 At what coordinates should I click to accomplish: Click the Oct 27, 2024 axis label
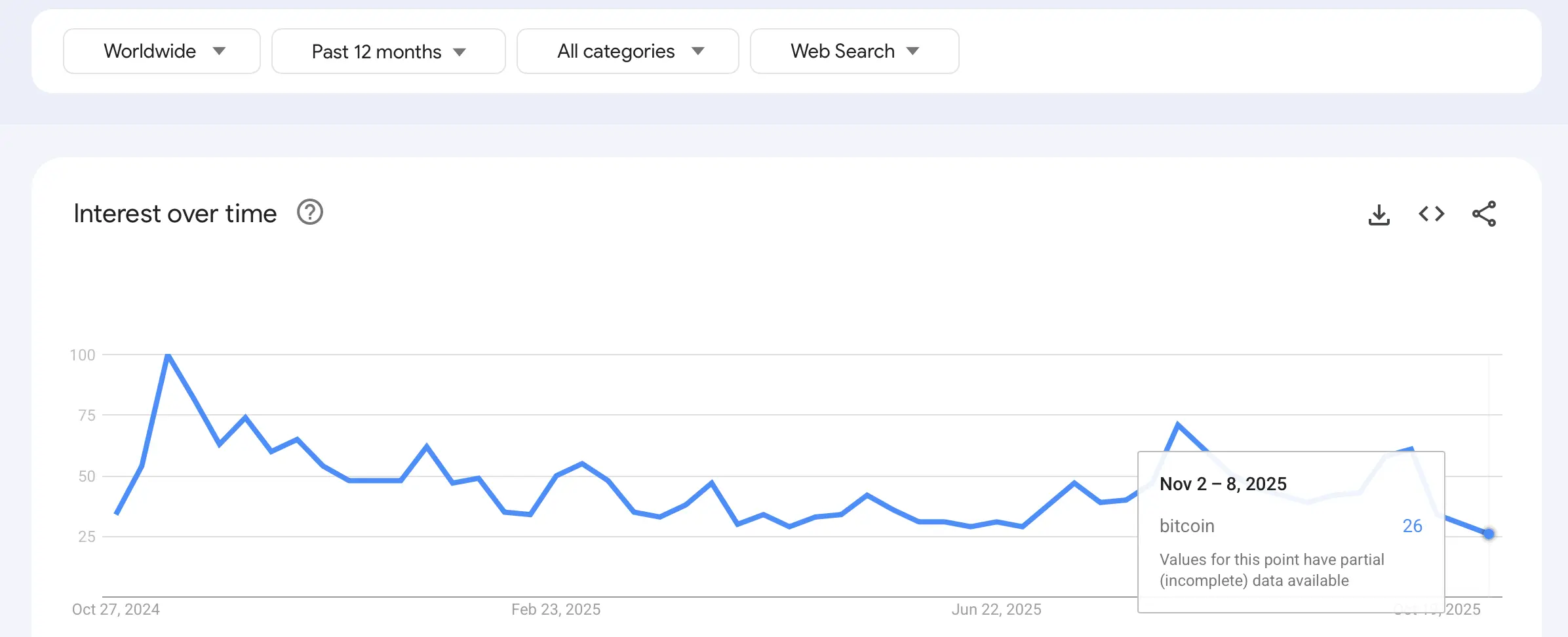point(117,609)
